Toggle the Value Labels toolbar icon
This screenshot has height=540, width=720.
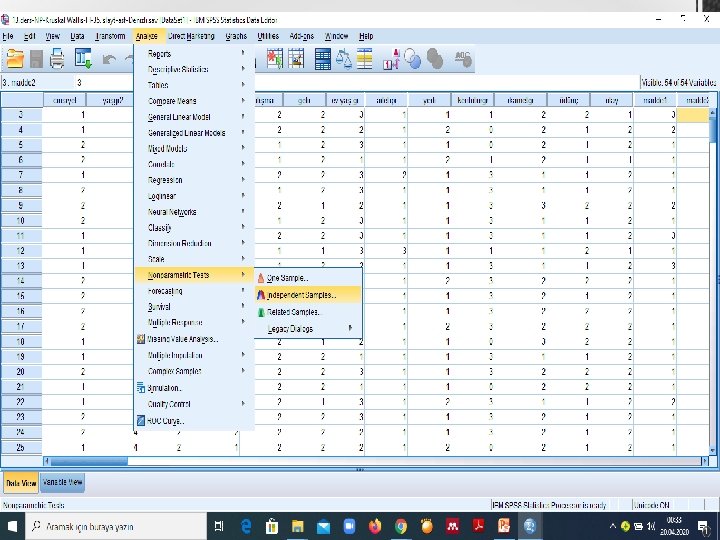tap(391, 59)
